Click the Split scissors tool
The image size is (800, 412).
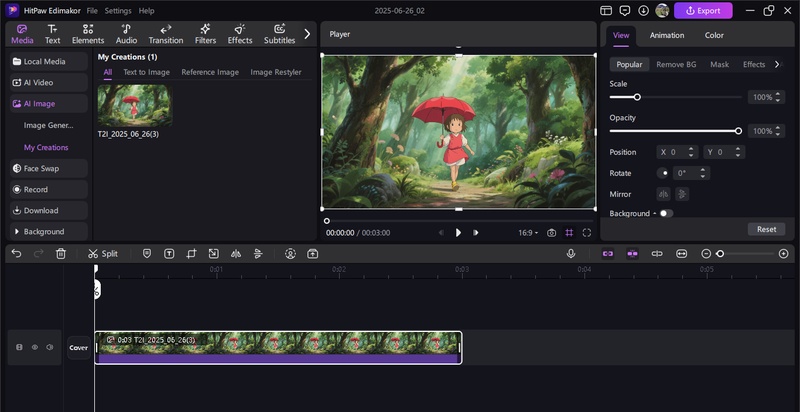[102, 254]
